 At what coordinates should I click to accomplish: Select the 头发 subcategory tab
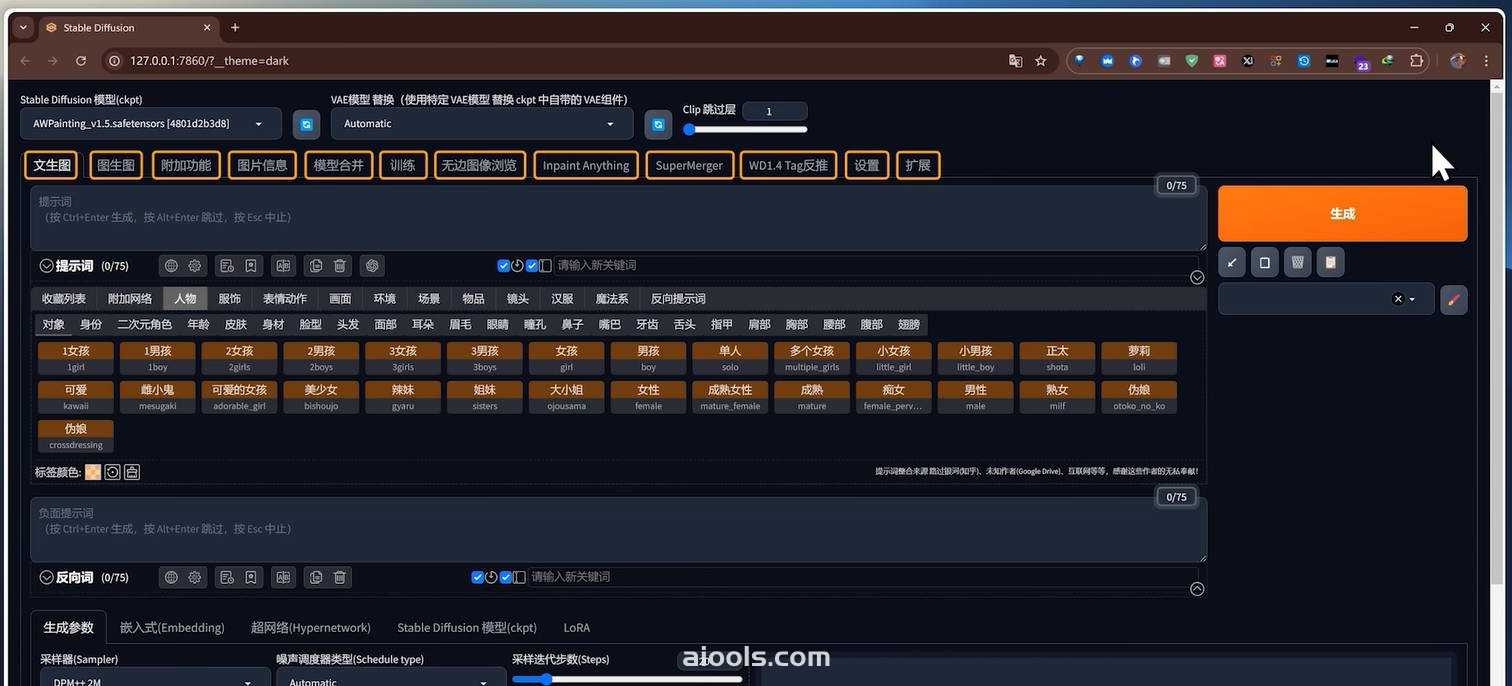pos(348,324)
